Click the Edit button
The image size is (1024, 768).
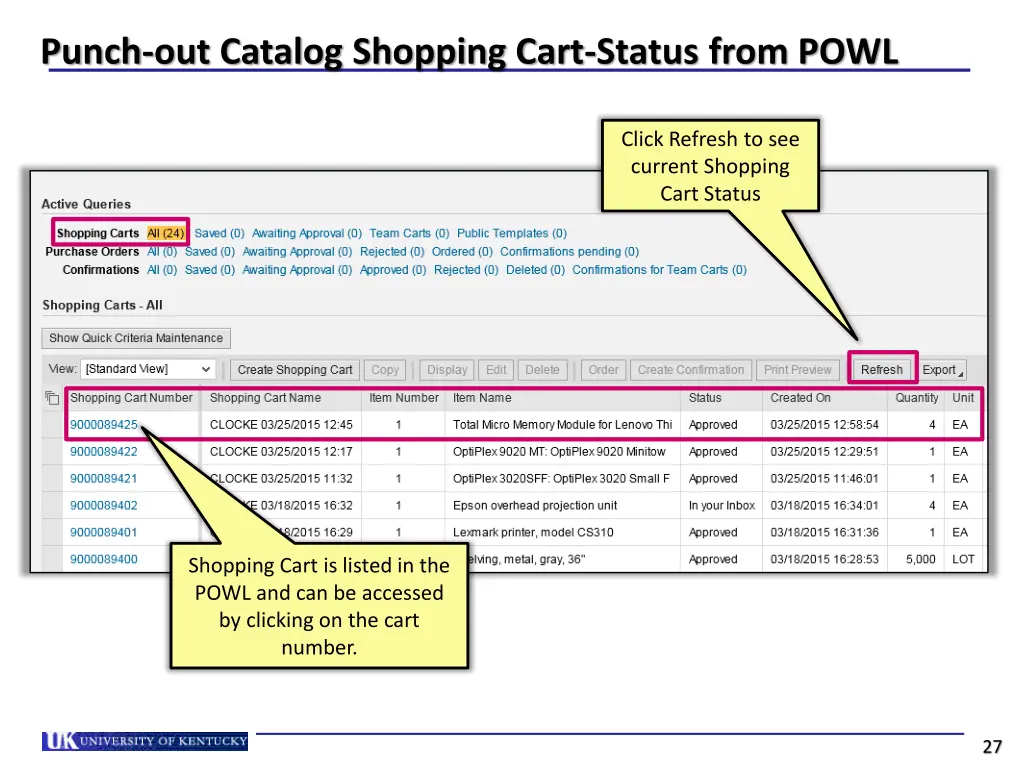click(496, 370)
